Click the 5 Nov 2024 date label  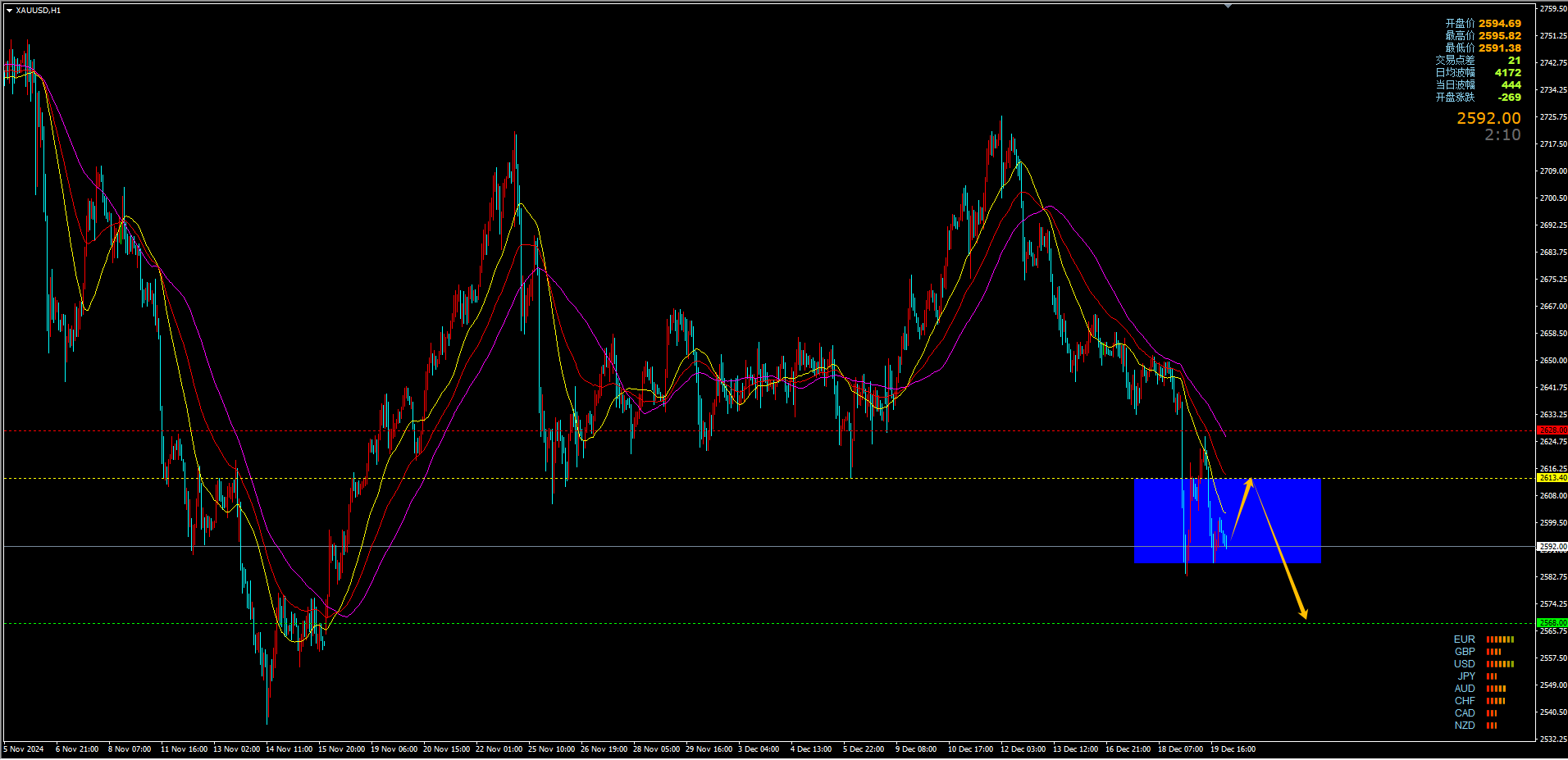24,749
